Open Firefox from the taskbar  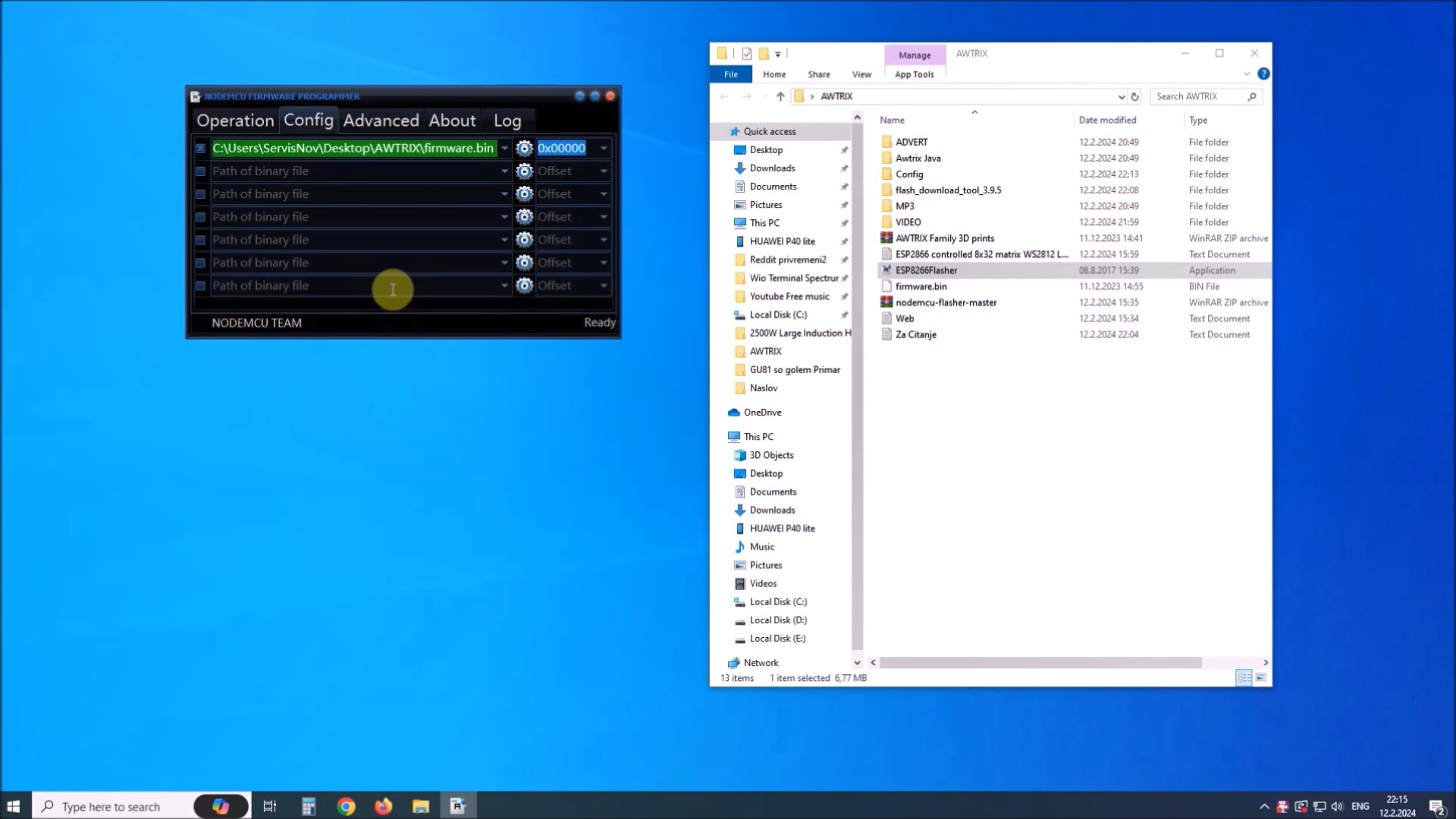(x=384, y=806)
